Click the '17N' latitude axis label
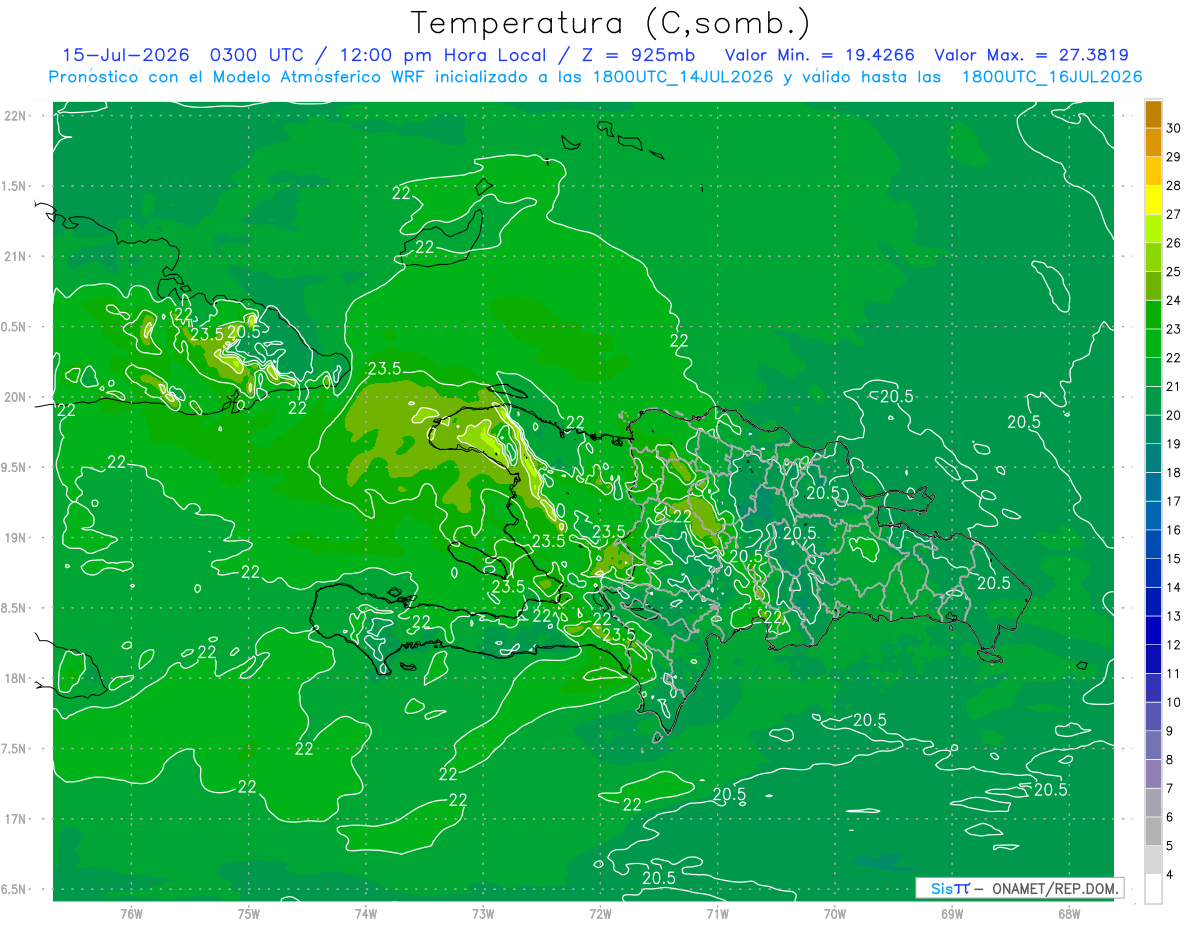The width and height of the screenshot is (1200, 927). [17, 819]
